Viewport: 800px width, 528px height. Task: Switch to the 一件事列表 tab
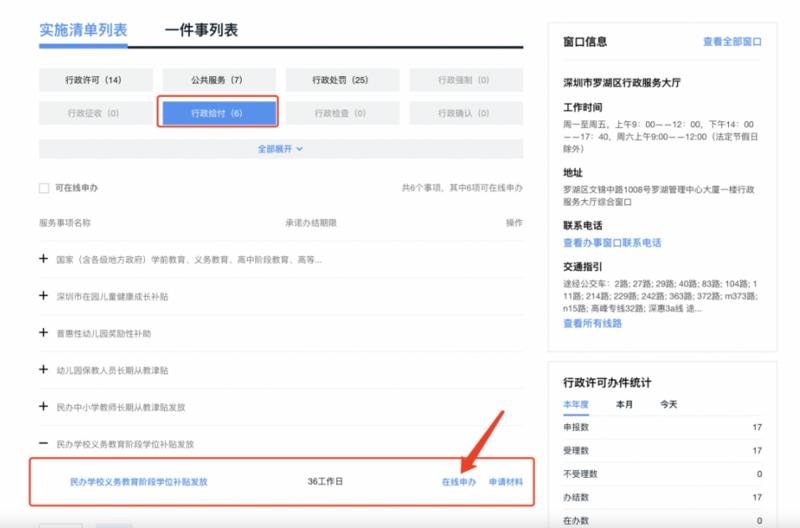coord(201,30)
